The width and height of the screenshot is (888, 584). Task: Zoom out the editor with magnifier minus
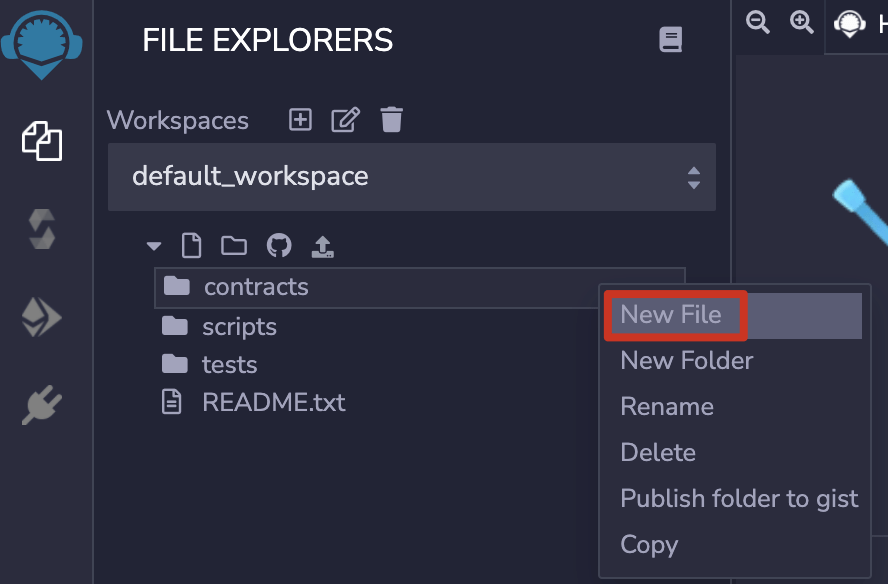[x=758, y=23]
